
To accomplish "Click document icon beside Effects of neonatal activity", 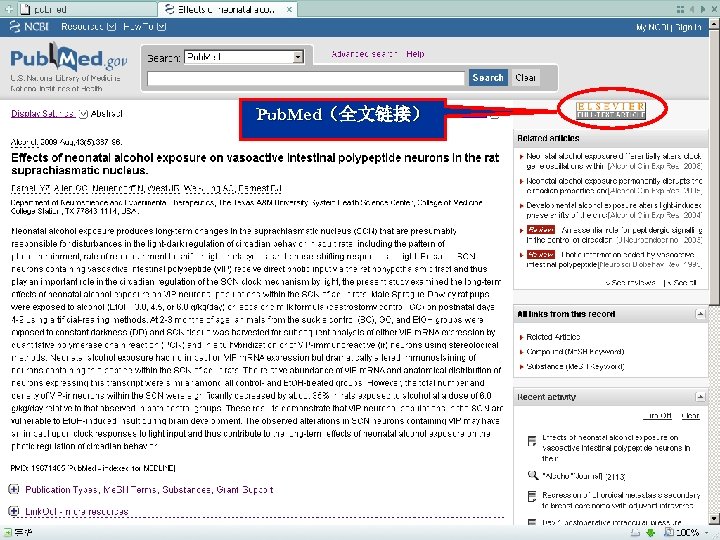I will (x=532, y=441).
